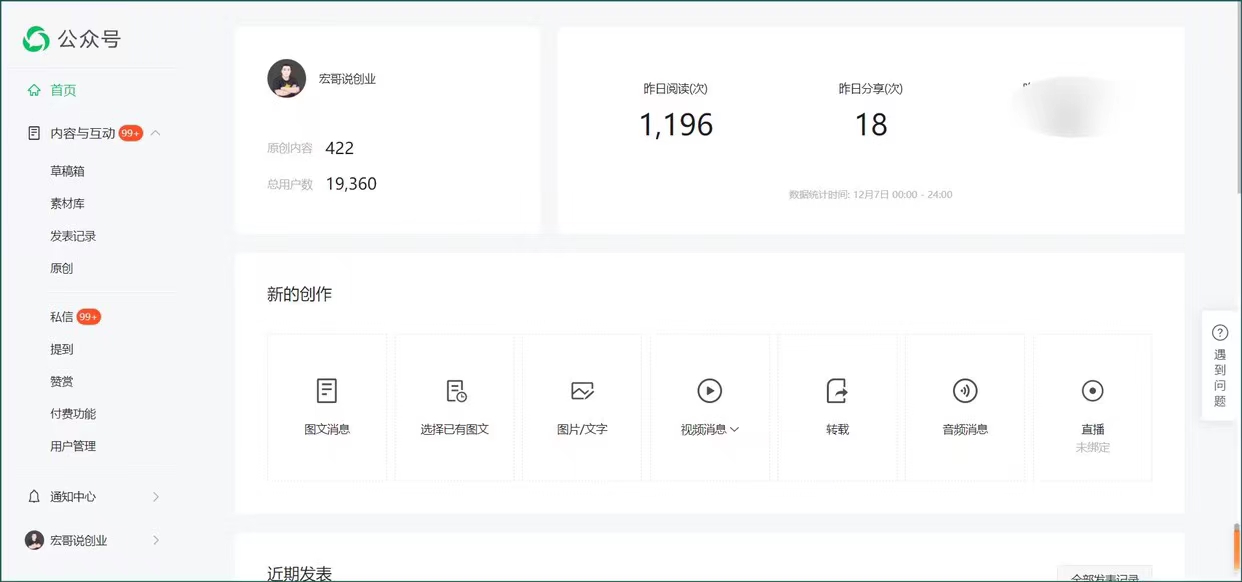
Task: Open the 图文消息 creation icon
Action: coord(326,391)
